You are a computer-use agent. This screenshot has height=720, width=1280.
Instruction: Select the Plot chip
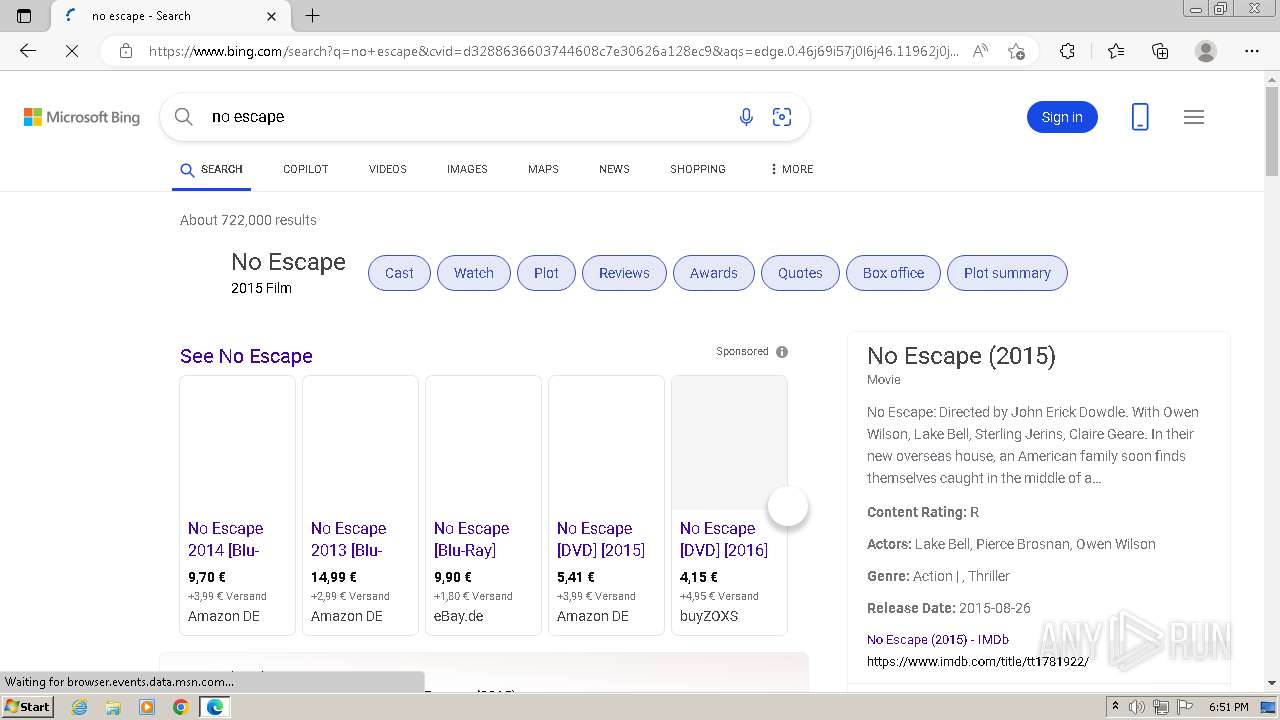(x=546, y=273)
